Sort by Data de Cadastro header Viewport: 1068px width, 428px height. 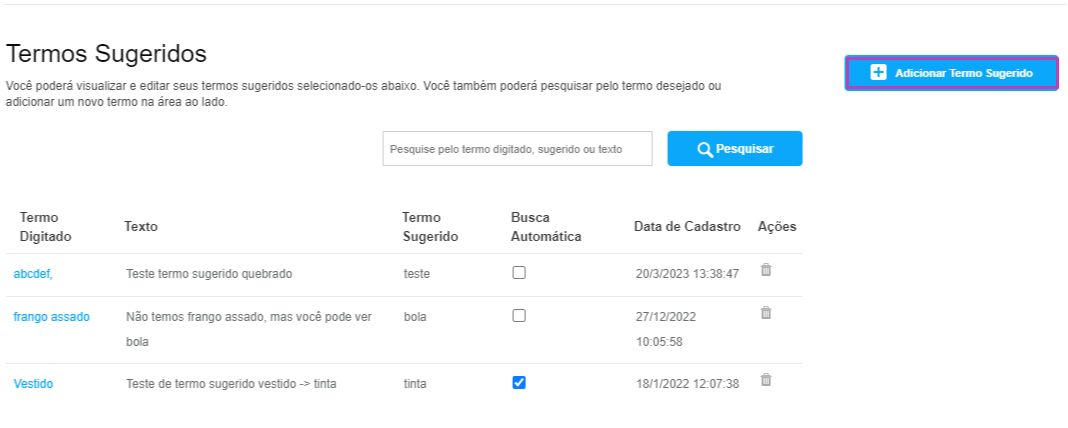point(687,227)
